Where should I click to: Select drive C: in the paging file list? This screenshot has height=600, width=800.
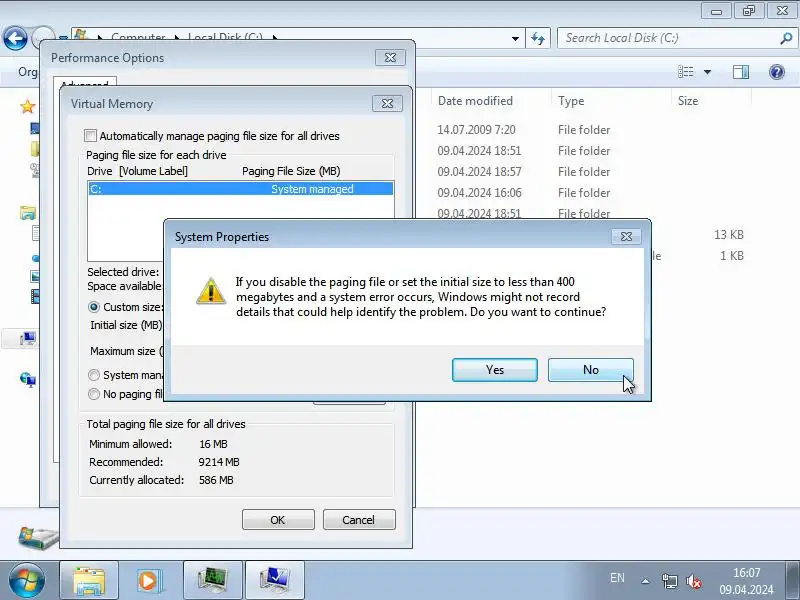click(x=240, y=189)
